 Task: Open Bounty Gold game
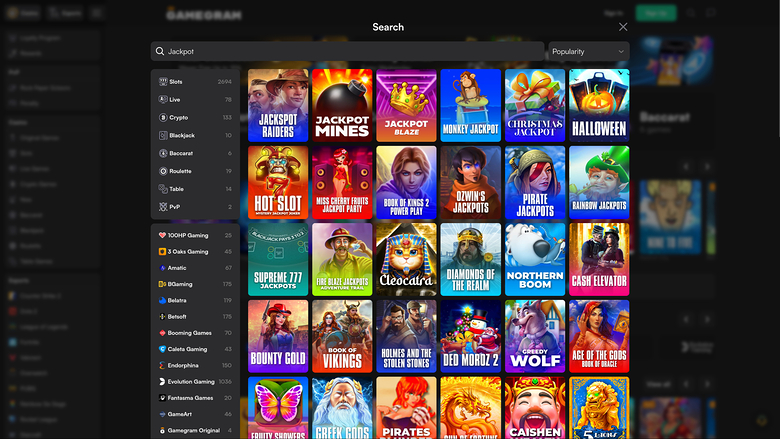278,336
